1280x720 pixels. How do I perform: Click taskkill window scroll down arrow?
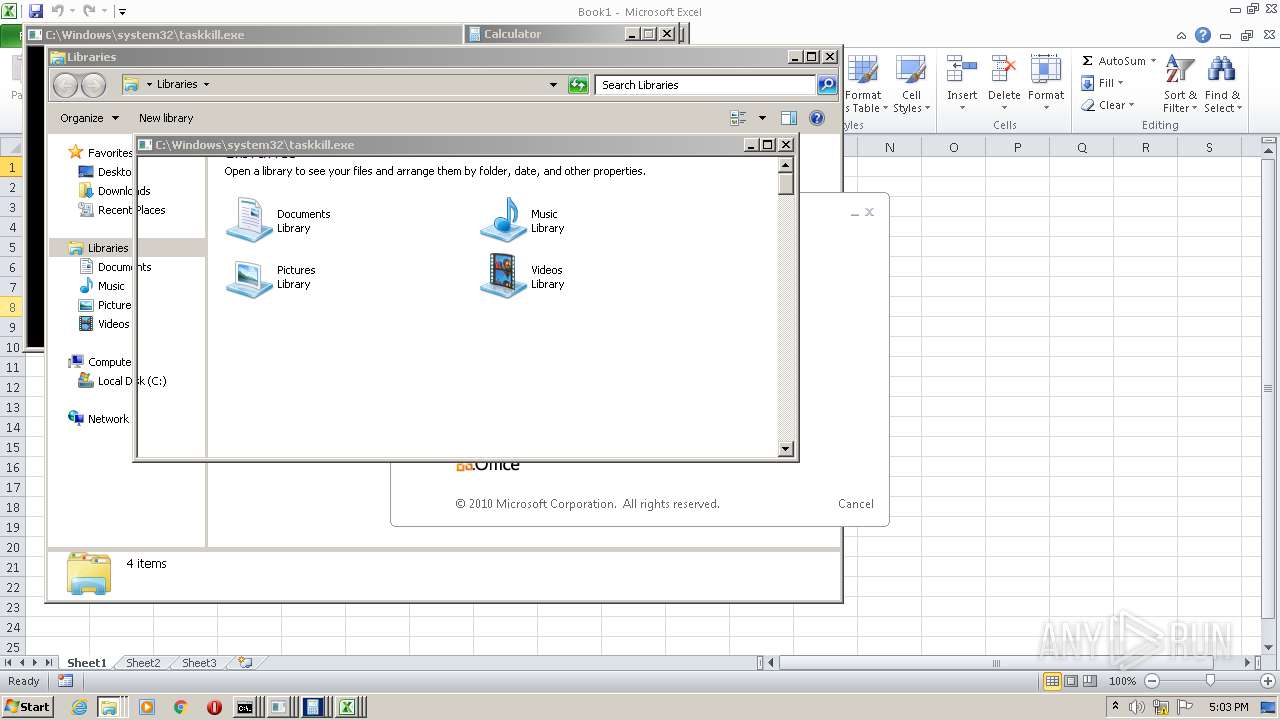coord(786,450)
